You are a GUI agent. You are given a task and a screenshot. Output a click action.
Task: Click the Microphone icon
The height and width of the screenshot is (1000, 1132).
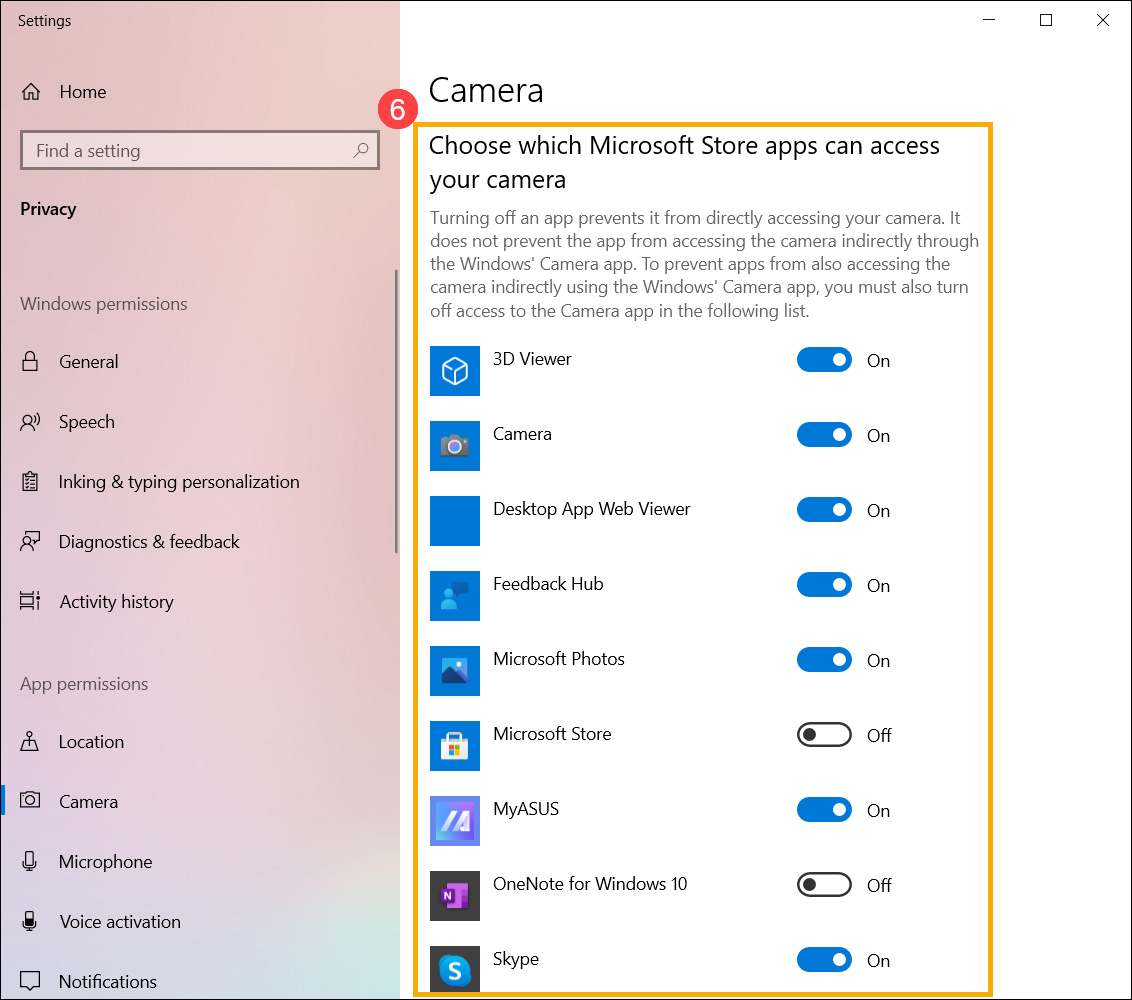(x=30, y=861)
